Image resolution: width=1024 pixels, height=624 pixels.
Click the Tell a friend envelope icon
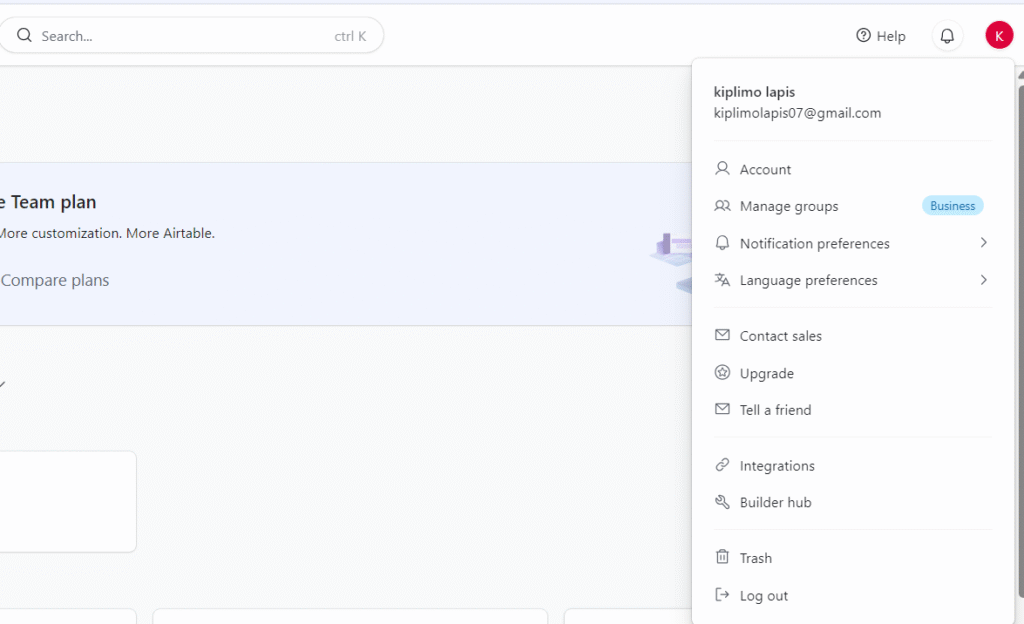point(722,409)
